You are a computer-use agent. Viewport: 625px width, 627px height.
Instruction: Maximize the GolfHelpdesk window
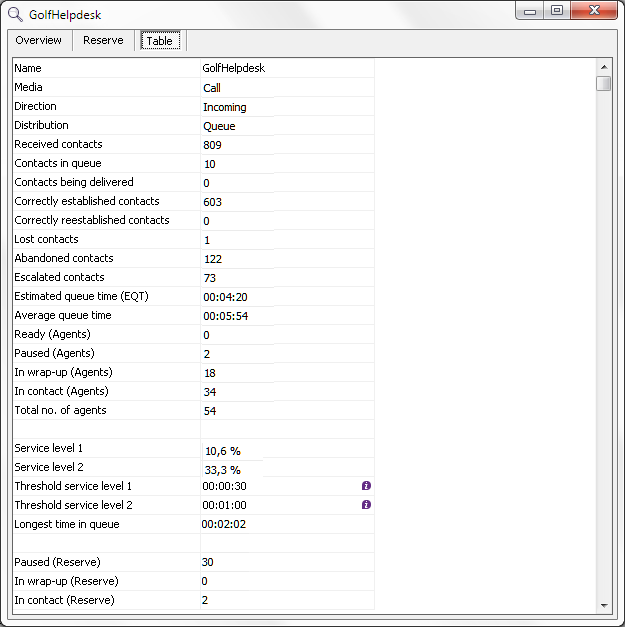(x=556, y=11)
